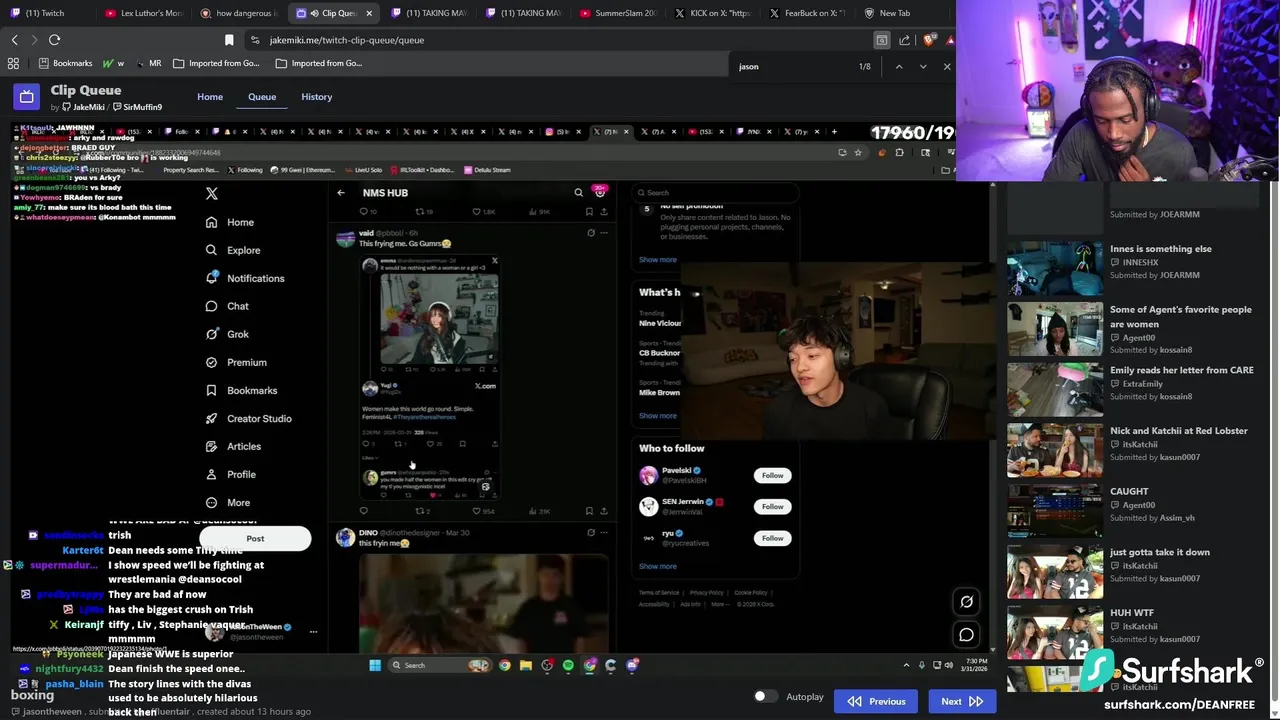Select the 'HUH WTF' clip title

(x=1131, y=613)
